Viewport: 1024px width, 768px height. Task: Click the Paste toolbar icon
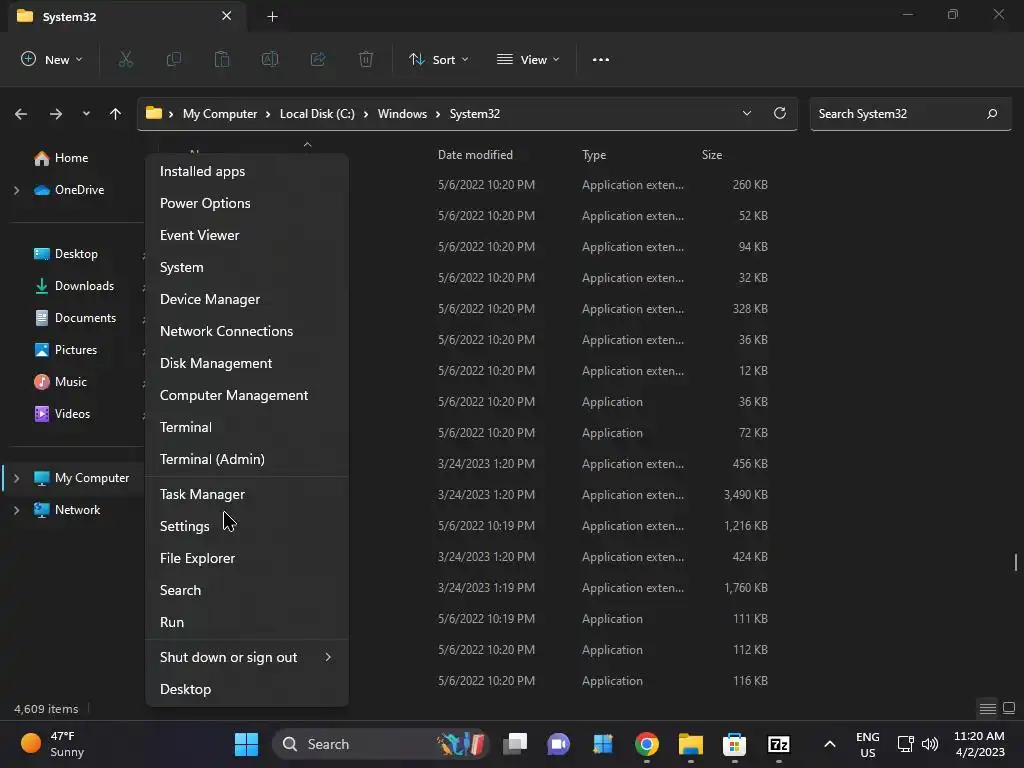click(222, 59)
